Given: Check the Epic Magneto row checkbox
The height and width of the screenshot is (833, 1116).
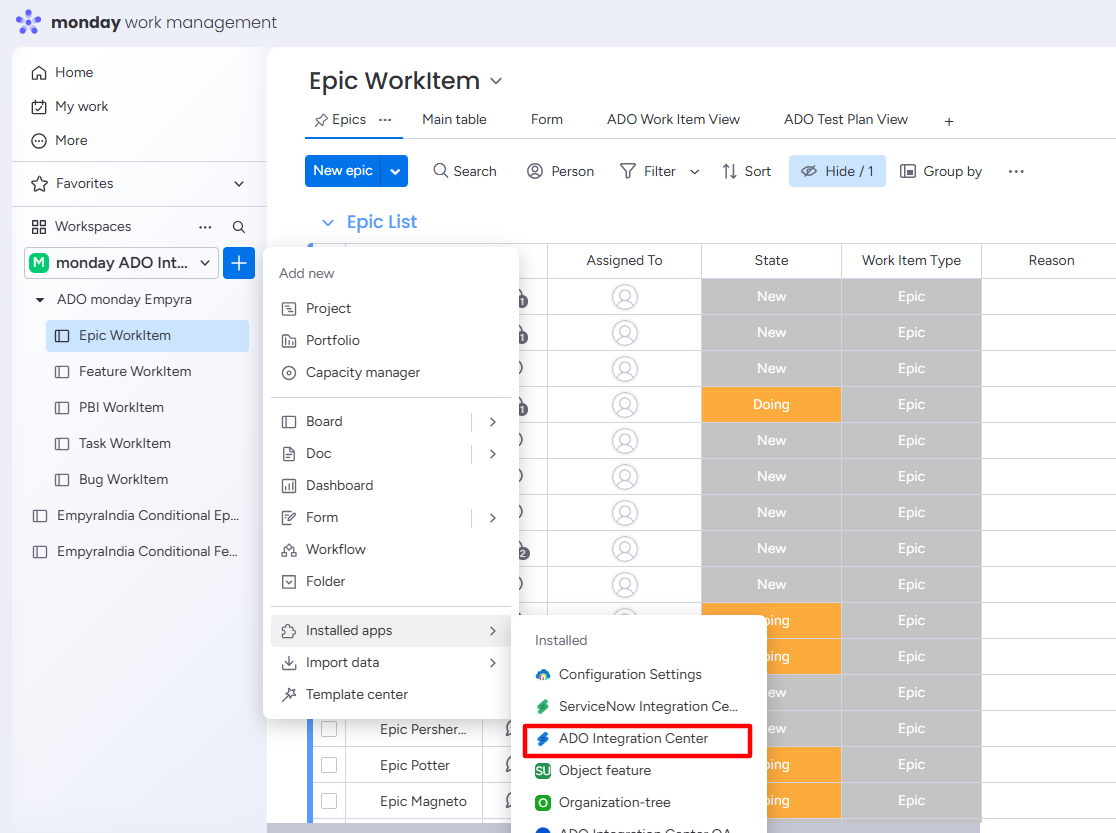Looking at the screenshot, I should point(329,802).
